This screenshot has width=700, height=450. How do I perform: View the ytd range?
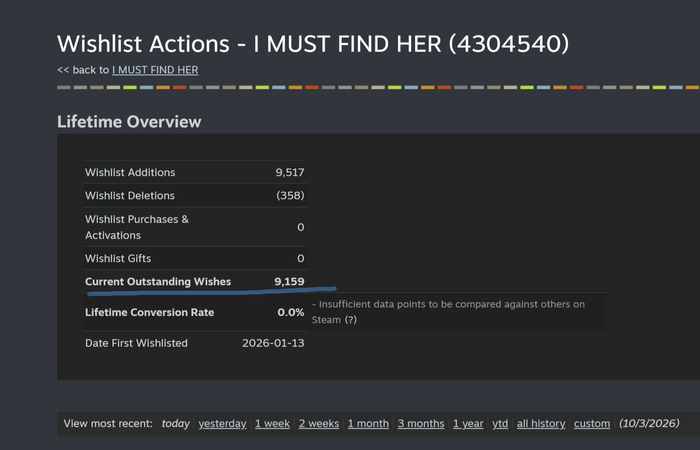[x=500, y=424]
